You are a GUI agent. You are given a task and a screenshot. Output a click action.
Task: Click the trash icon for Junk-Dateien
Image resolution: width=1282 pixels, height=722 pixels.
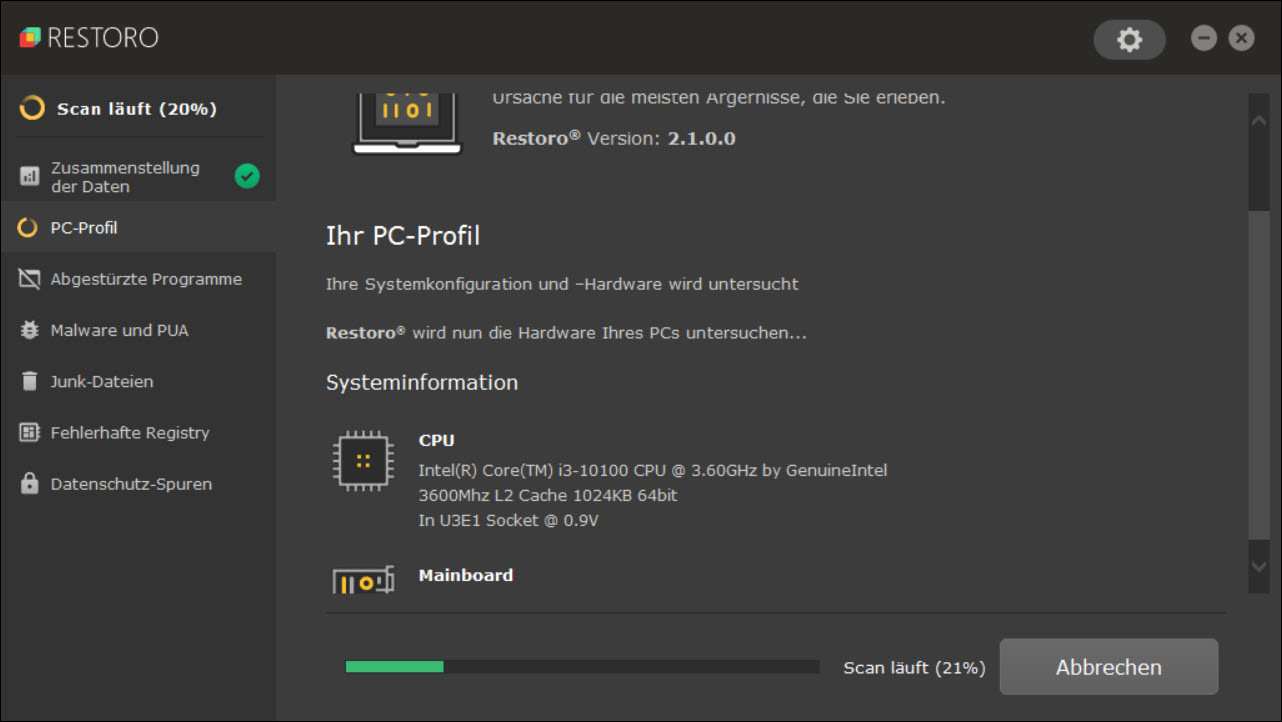(30, 381)
